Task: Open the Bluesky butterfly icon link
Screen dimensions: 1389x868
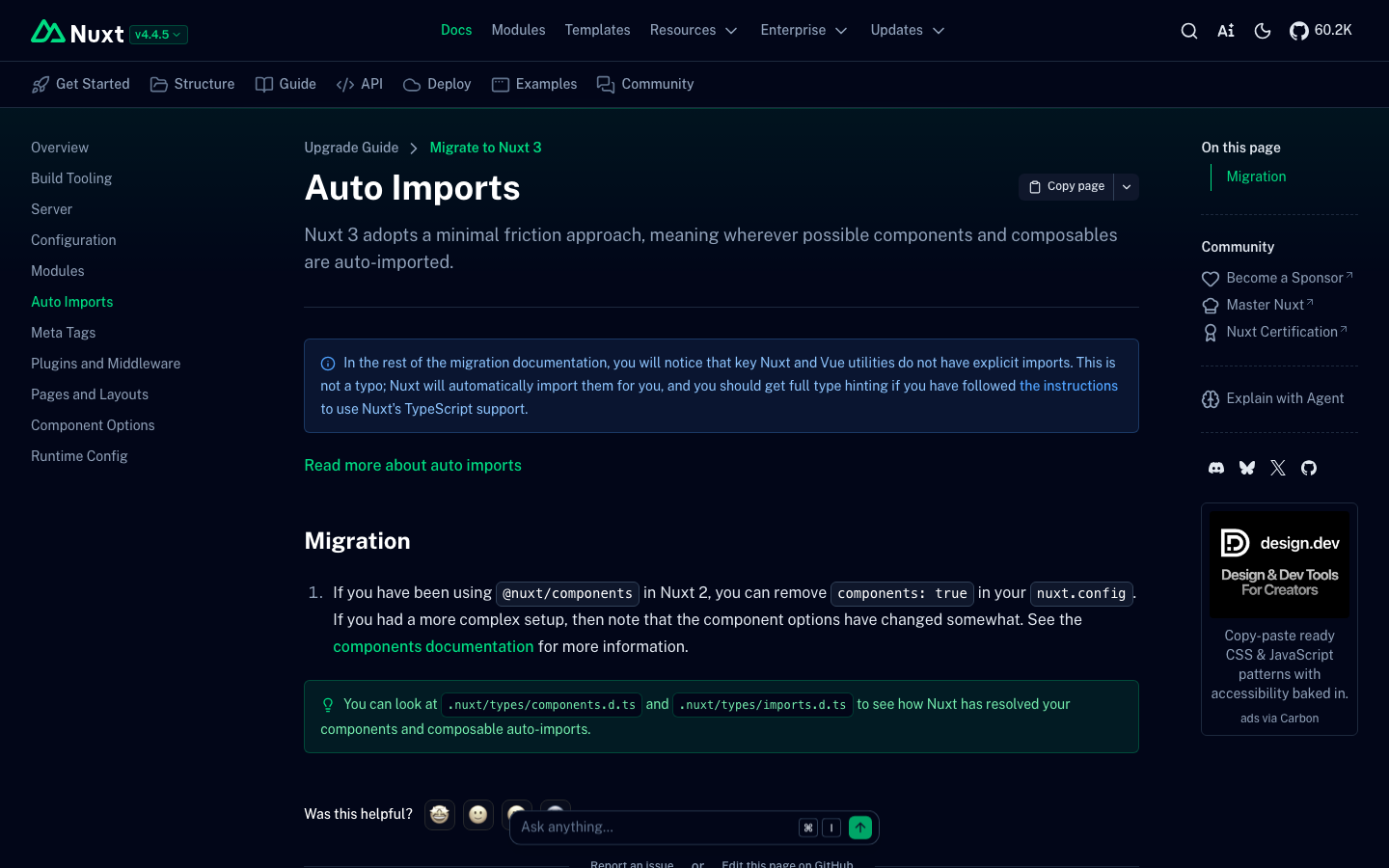Action: click(1247, 468)
